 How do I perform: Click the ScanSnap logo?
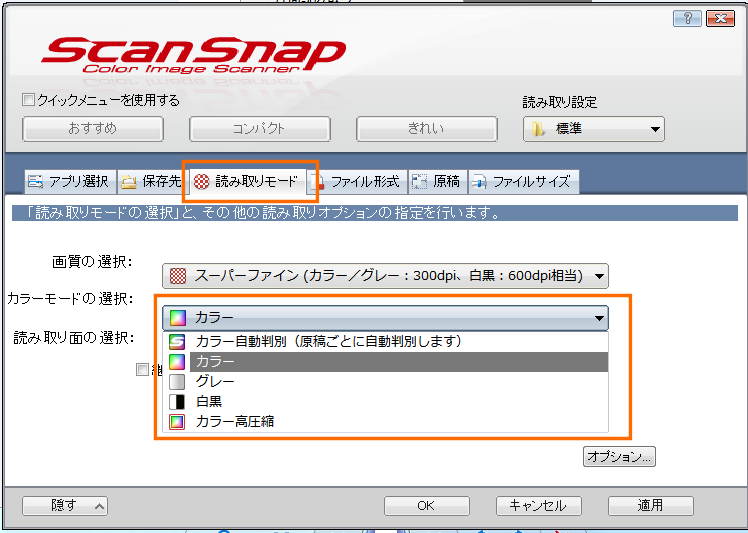[x=193, y=55]
